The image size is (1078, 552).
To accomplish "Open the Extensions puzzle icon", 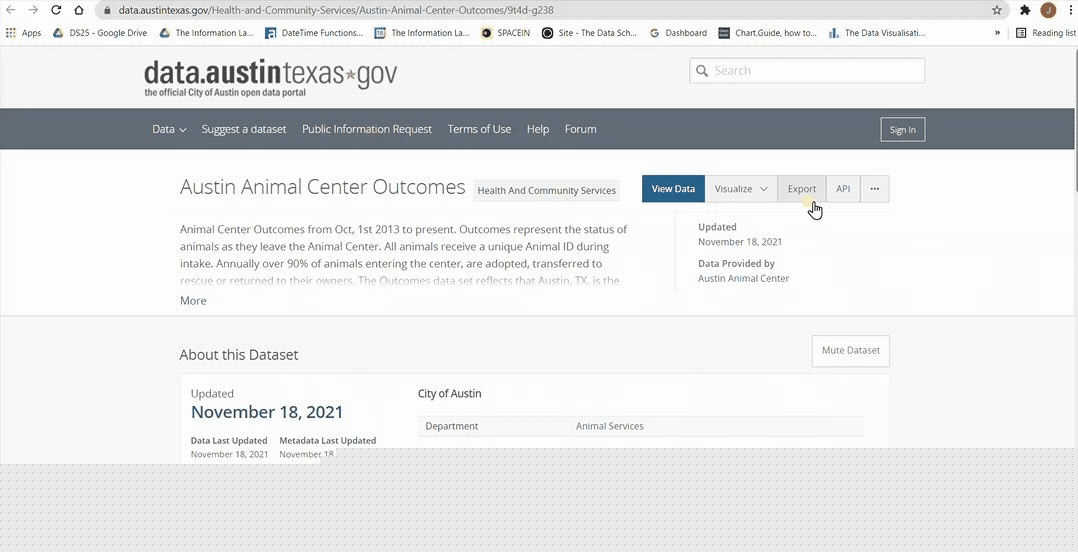I will tap(1025, 10).
